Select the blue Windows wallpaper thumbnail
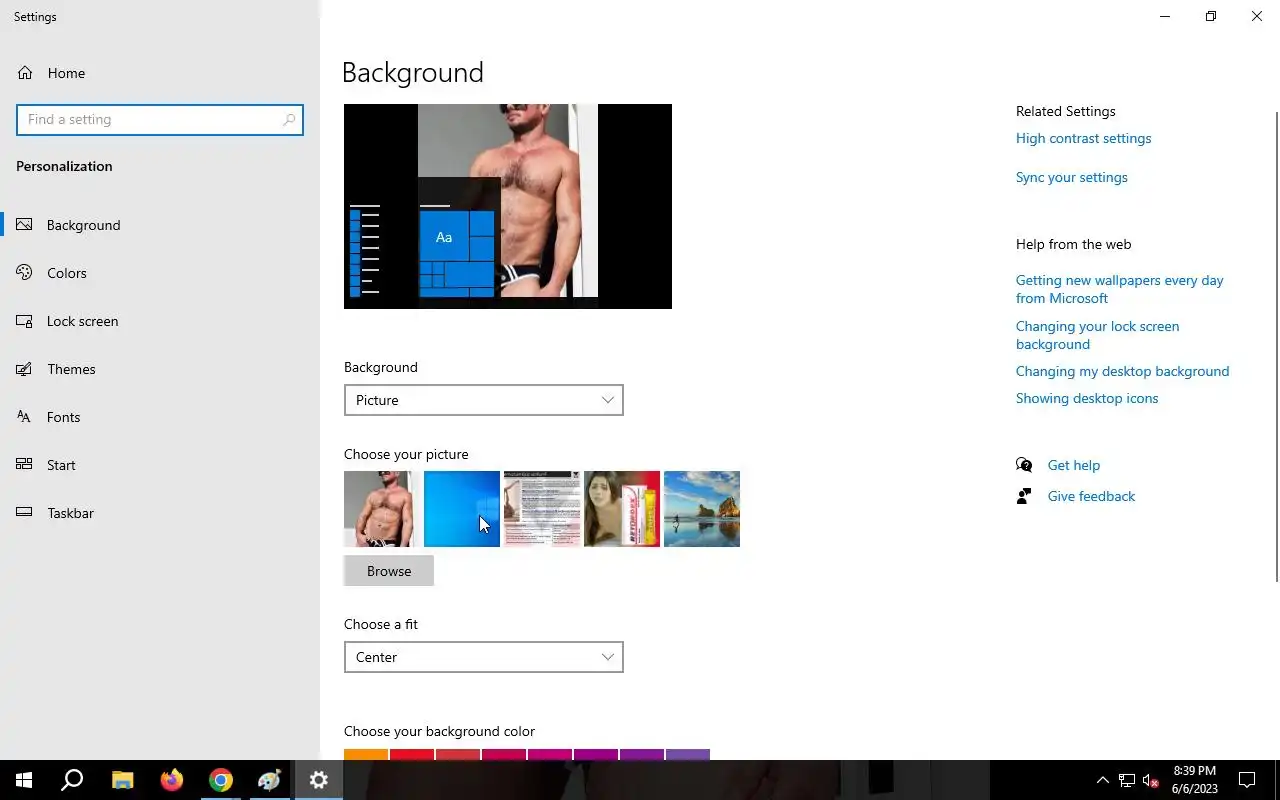1280x800 pixels. (x=462, y=509)
